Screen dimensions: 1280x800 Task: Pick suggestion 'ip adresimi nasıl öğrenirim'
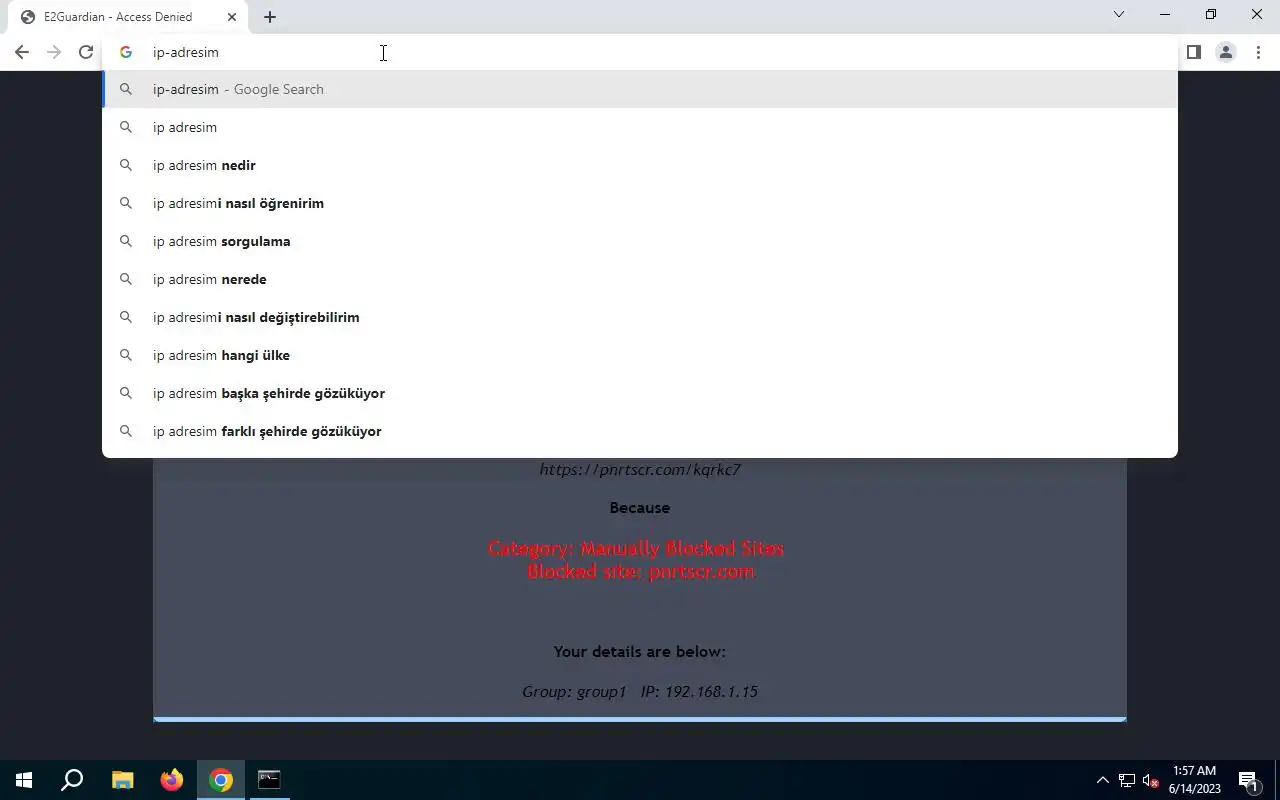(x=640, y=203)
